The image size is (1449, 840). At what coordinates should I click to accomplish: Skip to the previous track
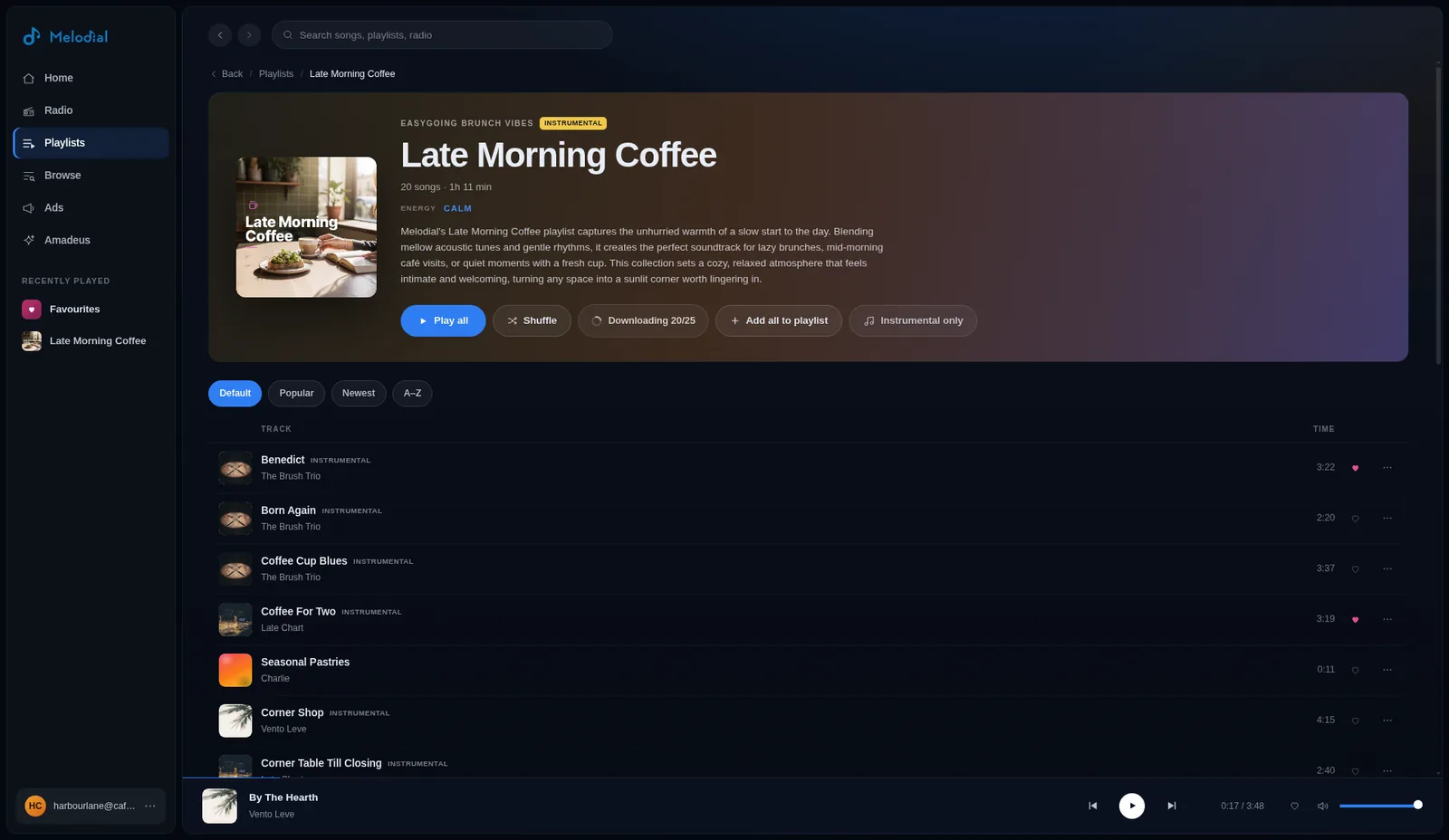[1092, 807]
